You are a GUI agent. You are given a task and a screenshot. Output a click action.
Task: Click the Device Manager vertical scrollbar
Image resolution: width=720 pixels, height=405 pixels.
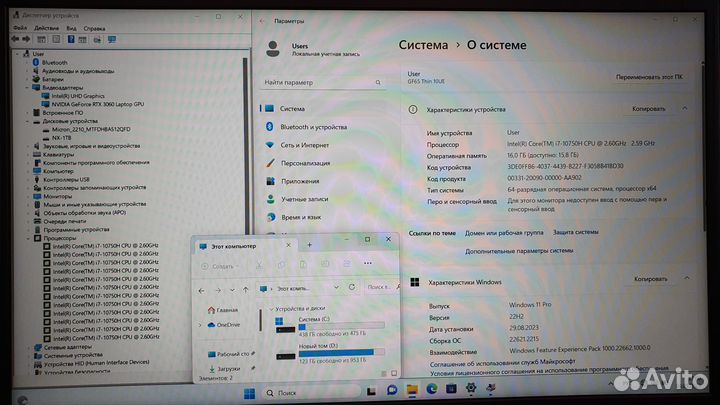click(x=245, y=145)
